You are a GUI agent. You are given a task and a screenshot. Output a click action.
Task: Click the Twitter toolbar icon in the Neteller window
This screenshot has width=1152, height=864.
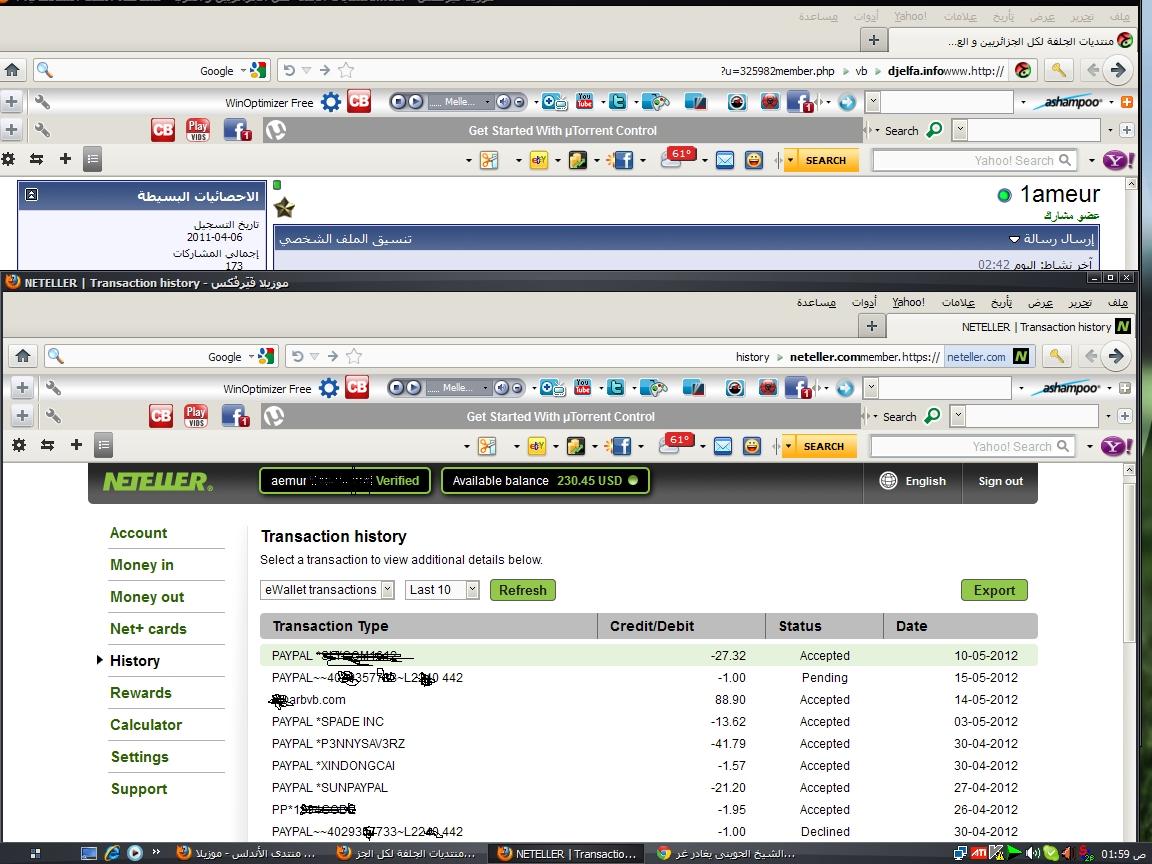[x=616, y=387]
